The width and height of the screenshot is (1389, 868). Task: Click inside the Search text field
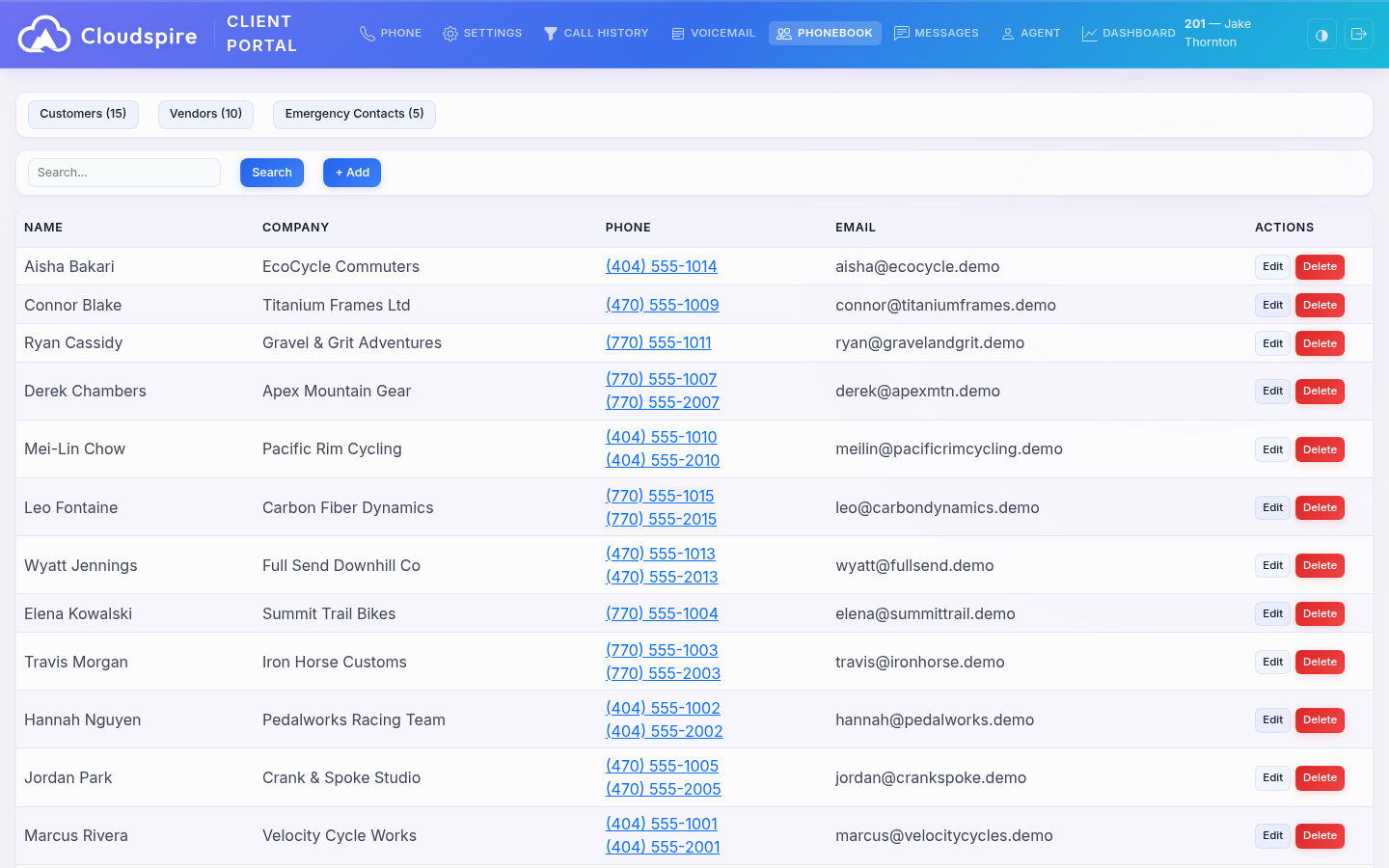(x=123, y=172)
